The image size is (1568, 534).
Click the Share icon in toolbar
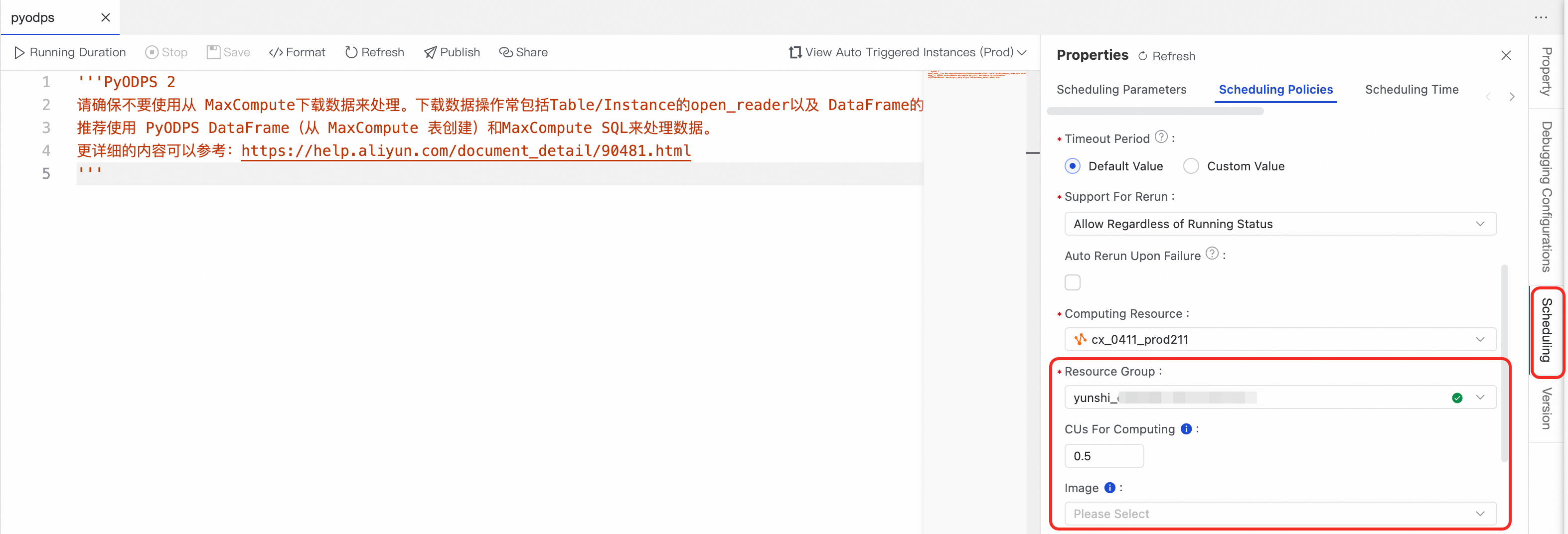(505, 53)
